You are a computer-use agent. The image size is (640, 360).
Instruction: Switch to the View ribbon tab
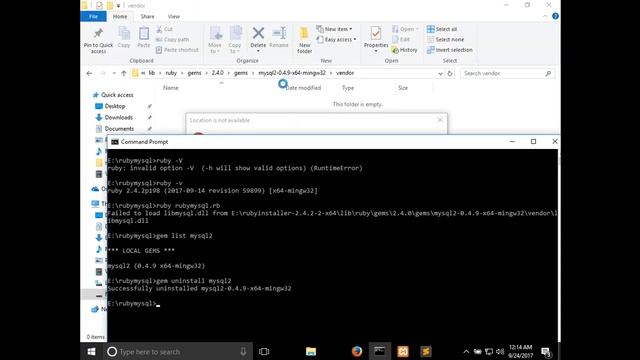173,16
